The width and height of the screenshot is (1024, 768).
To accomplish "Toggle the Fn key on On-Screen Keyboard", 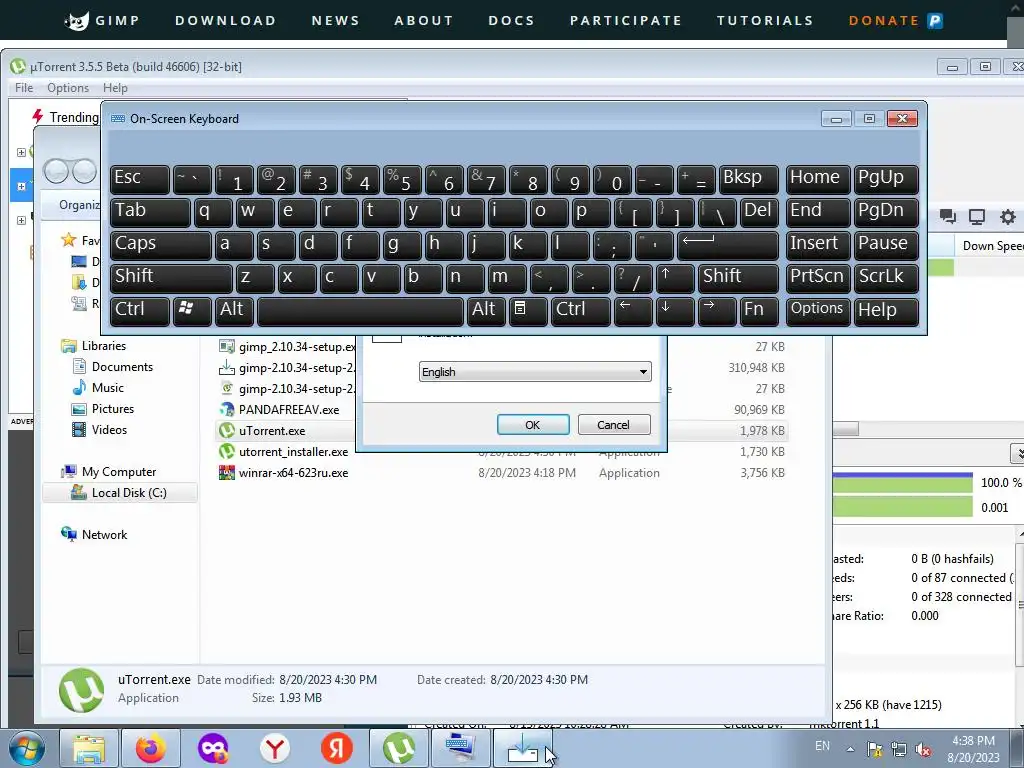I will click(759, 310).
